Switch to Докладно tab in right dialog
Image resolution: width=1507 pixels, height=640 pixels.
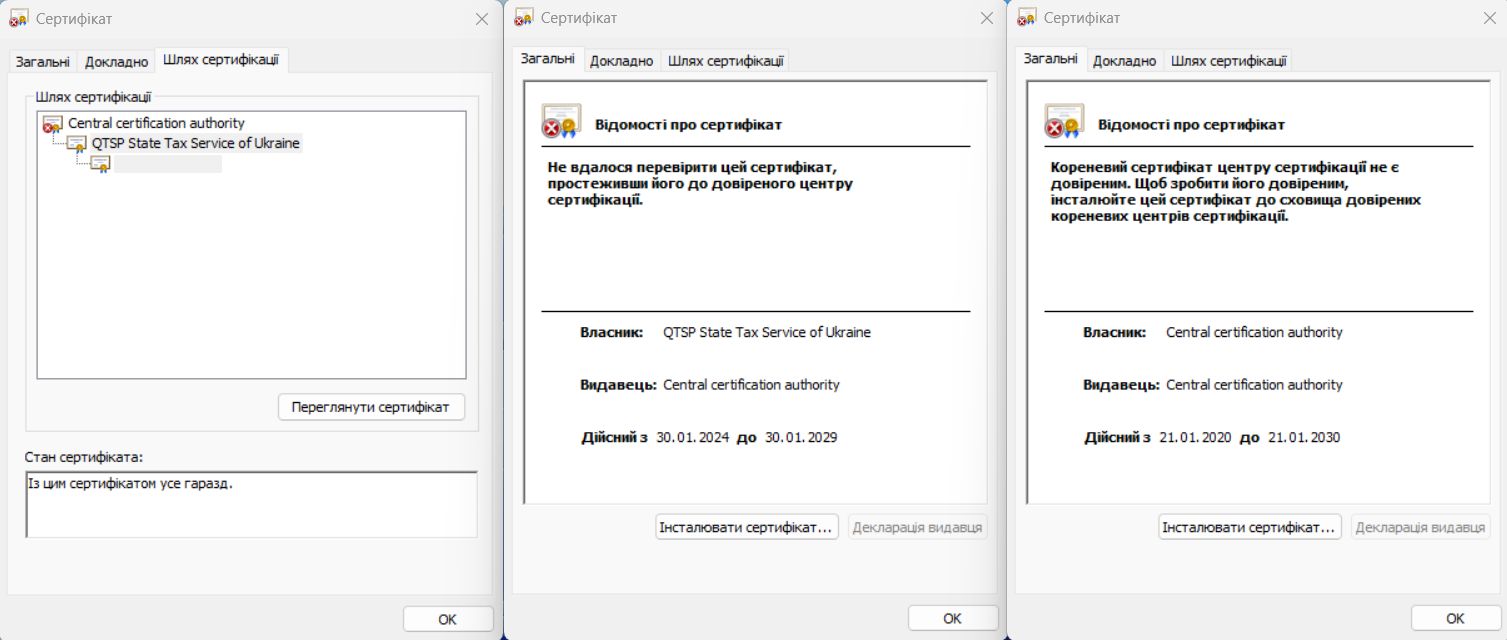pos(1124,62)
